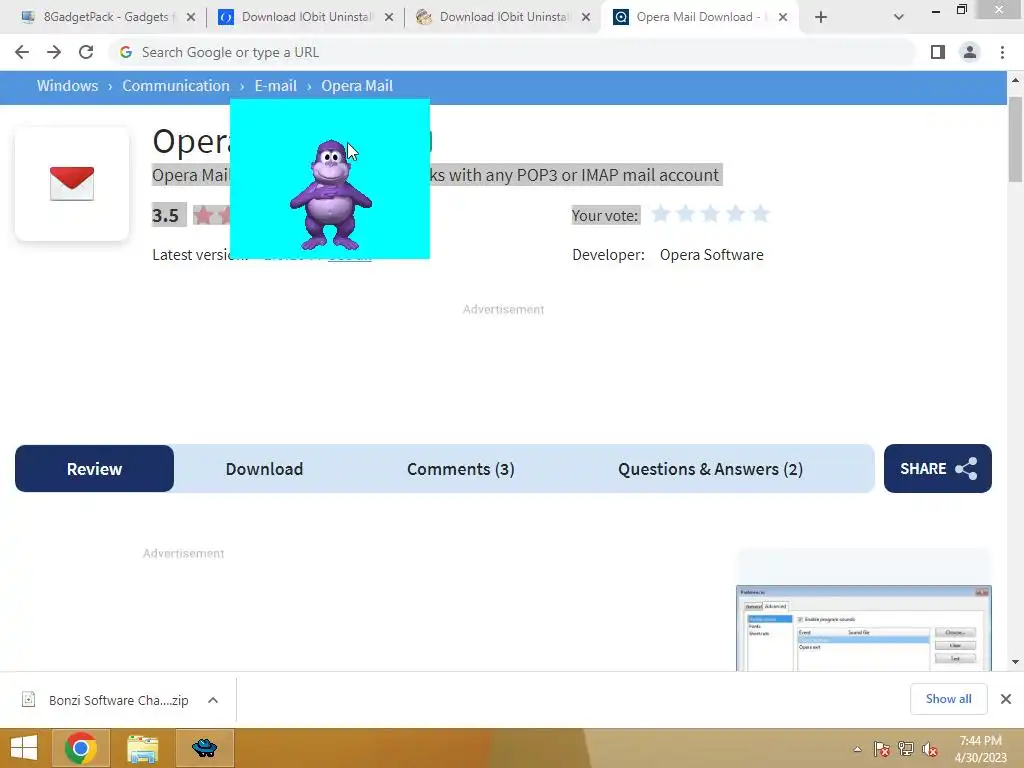Rate two stars in Your vote
This screenshot has width=1024, height=768.
coord(686,214)
